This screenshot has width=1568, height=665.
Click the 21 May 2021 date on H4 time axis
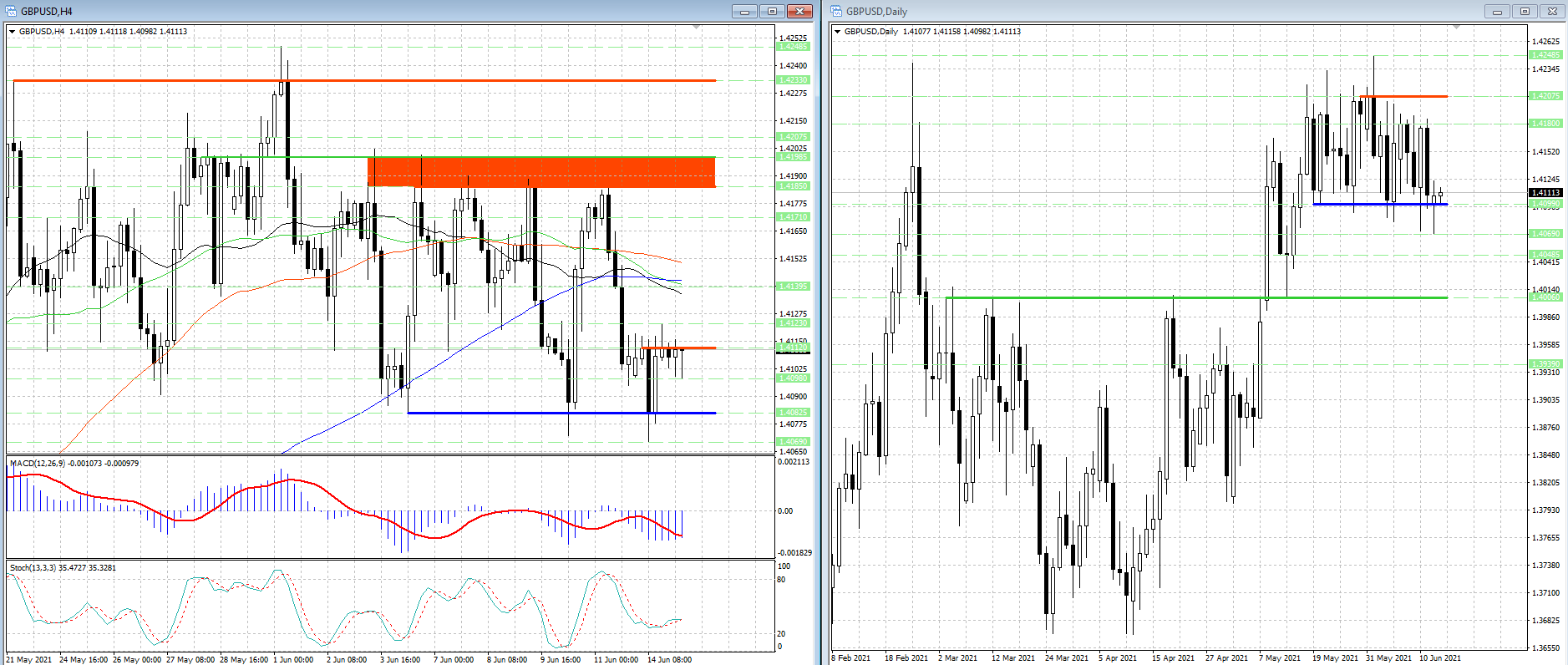(x=28, y=660)
